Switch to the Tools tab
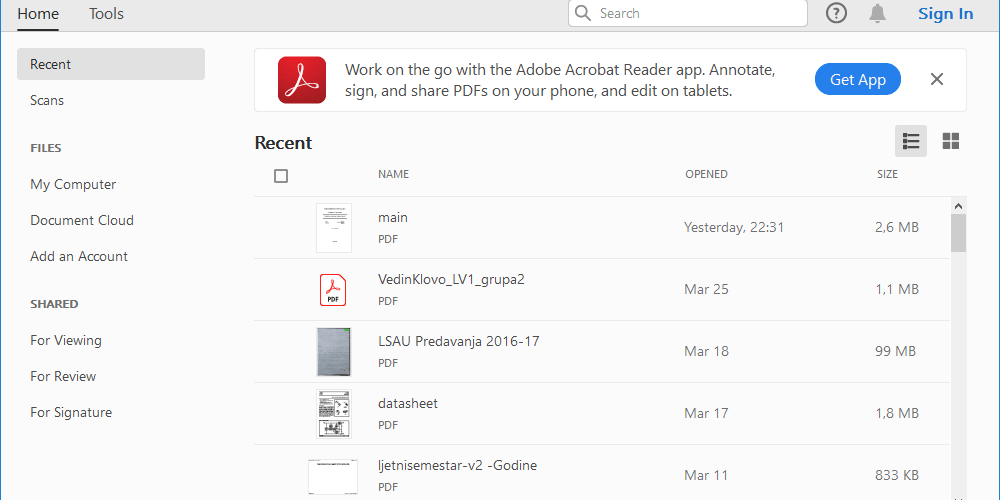 [x=107, y=14]
